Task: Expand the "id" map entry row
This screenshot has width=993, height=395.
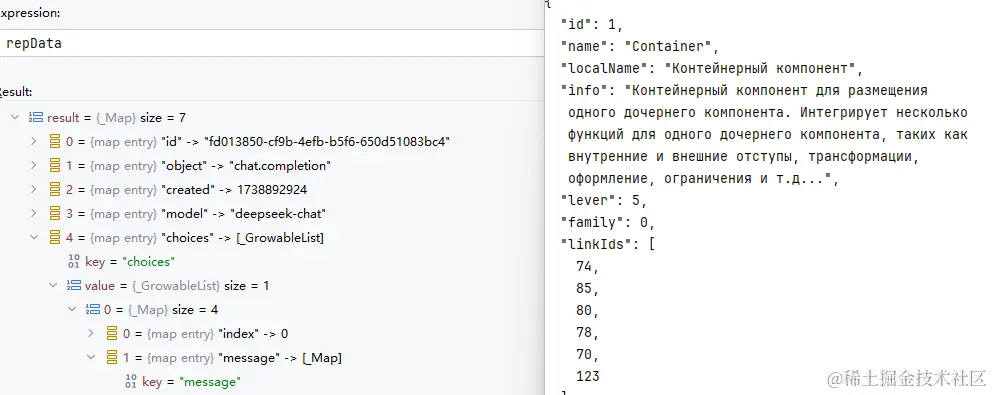Action: tap(34, 142)
